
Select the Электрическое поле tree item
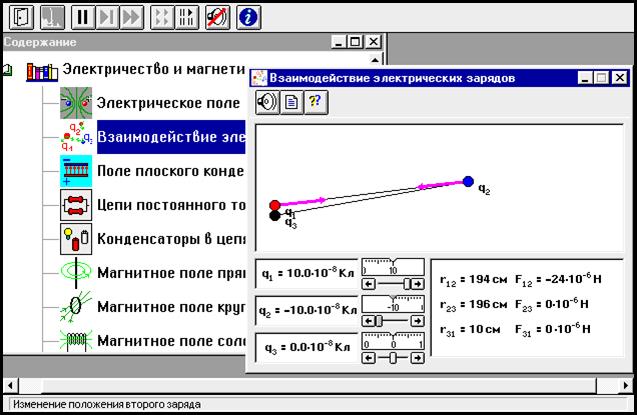168,103
